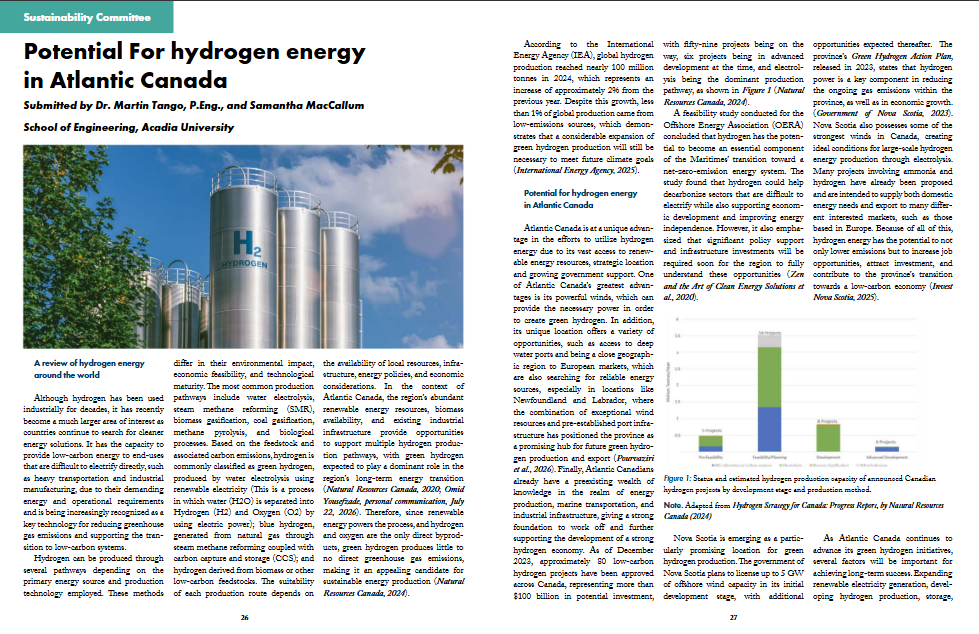Screen dimensions: 979x634
Task: Click the 'Note.' label under the figure
Action: 672,505
